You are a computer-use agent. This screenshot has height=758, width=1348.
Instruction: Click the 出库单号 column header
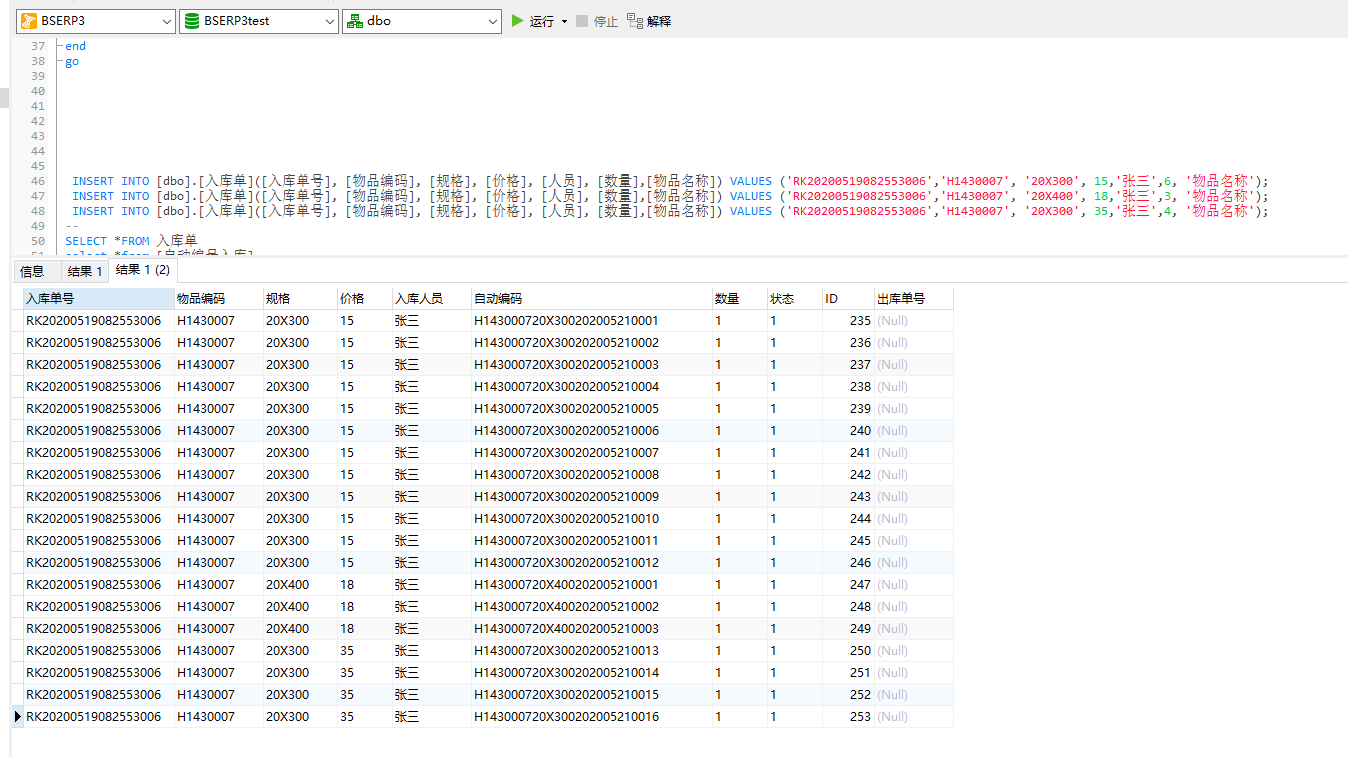click(x=914, y=298)
